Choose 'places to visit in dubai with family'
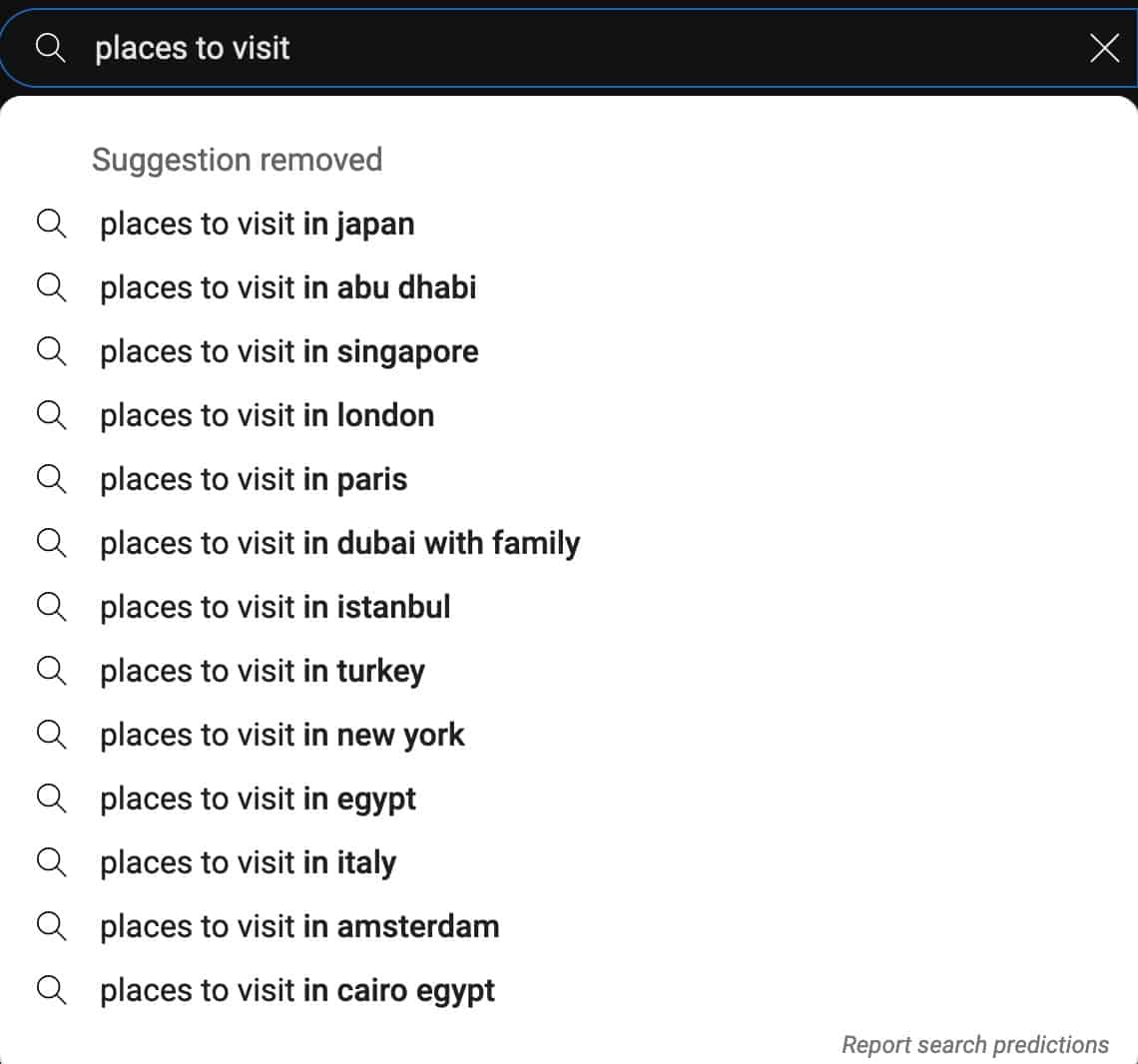This screenshot has width=1138, height=1064. pos(569,543)
